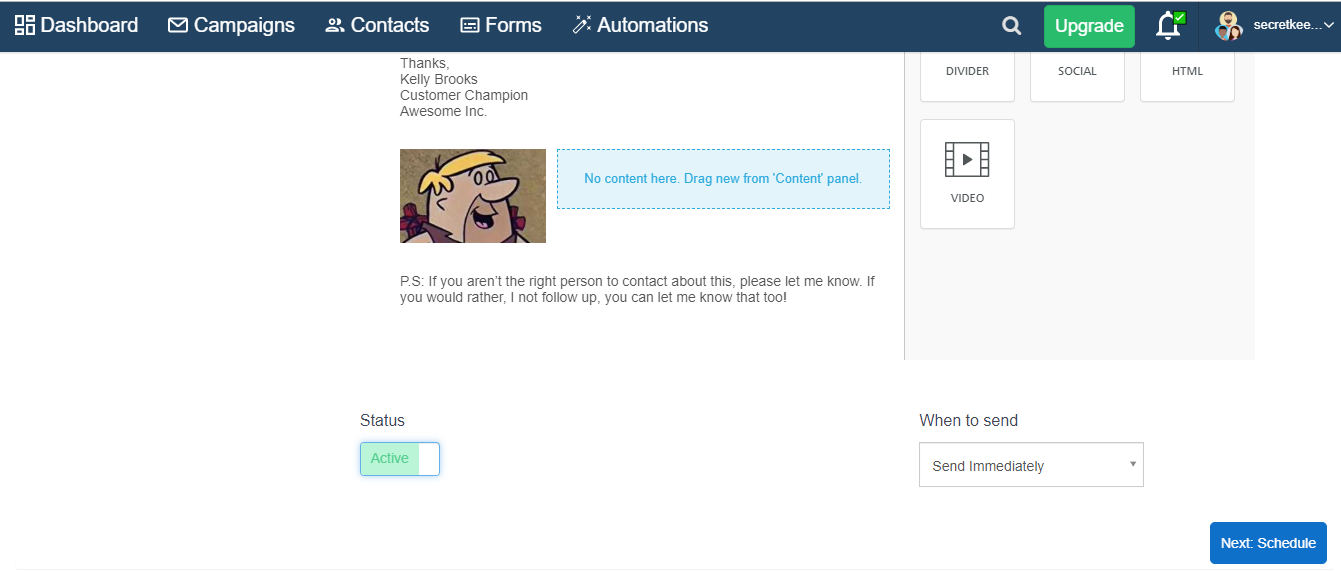The height and width of the screenshot is (572, 1341).
Task: Click the Next: Schedule button
Action: (1268, 543)
